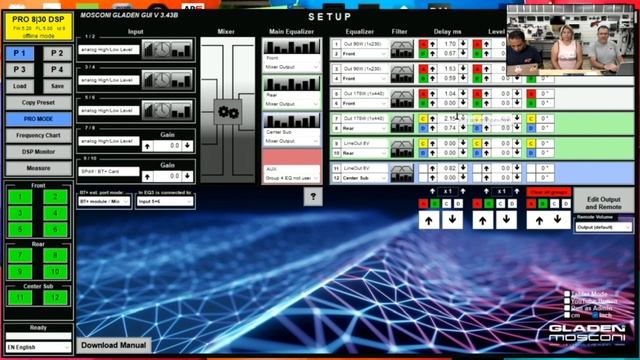This screenshot has width=640, height=360.
Task: Click the Load button
Action: coord(20,86)
